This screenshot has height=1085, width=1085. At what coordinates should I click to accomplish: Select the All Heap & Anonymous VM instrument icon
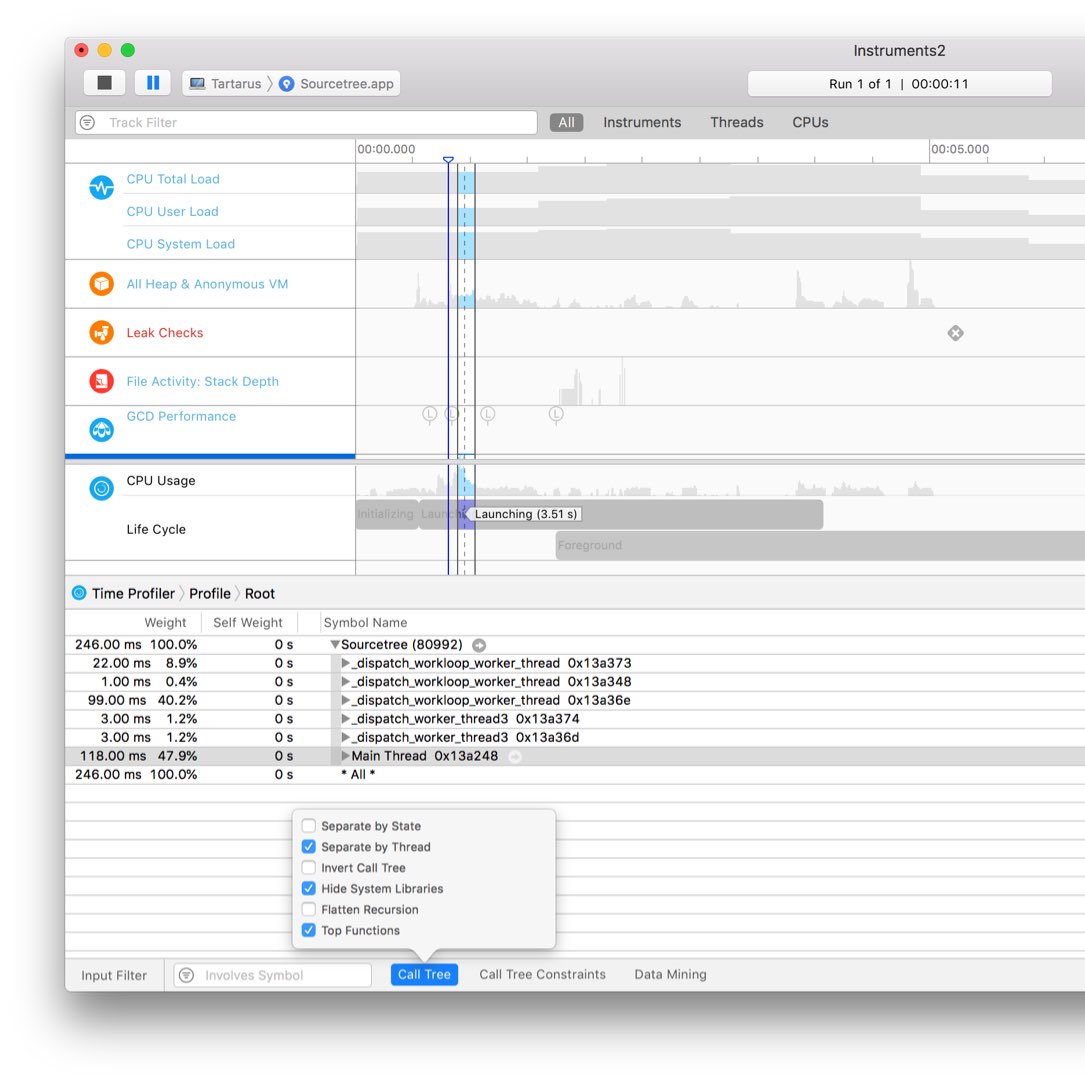(x=102, y=284)
